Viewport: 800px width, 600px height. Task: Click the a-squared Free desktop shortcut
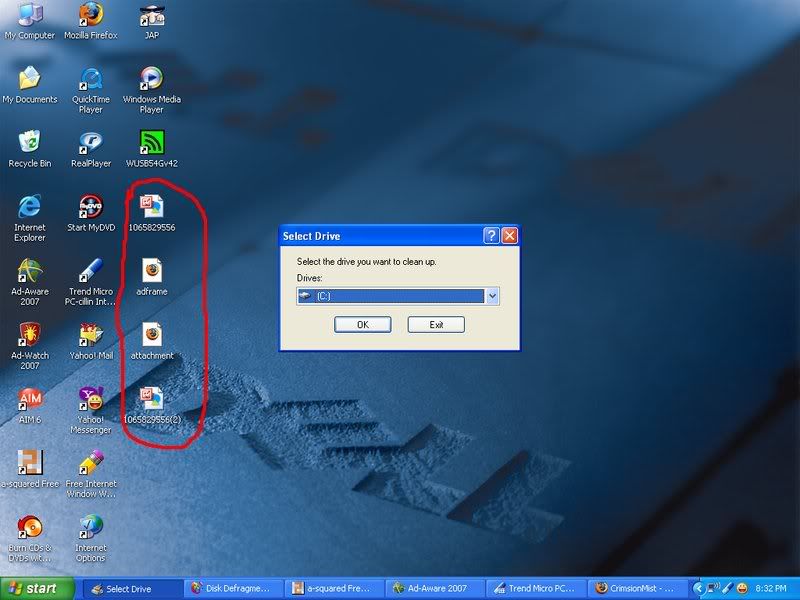[30, 469]
